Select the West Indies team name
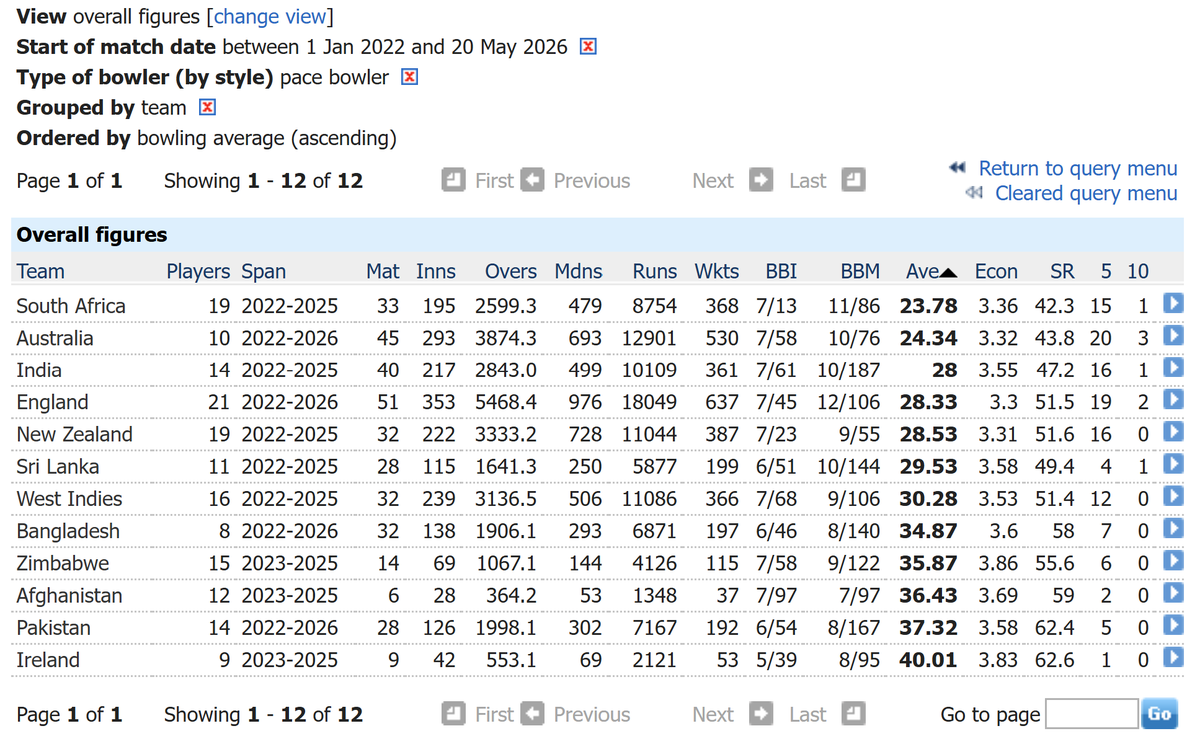The width and height of the screenshot is (1200, 744). pyautogui.click(x=69, y=498)
